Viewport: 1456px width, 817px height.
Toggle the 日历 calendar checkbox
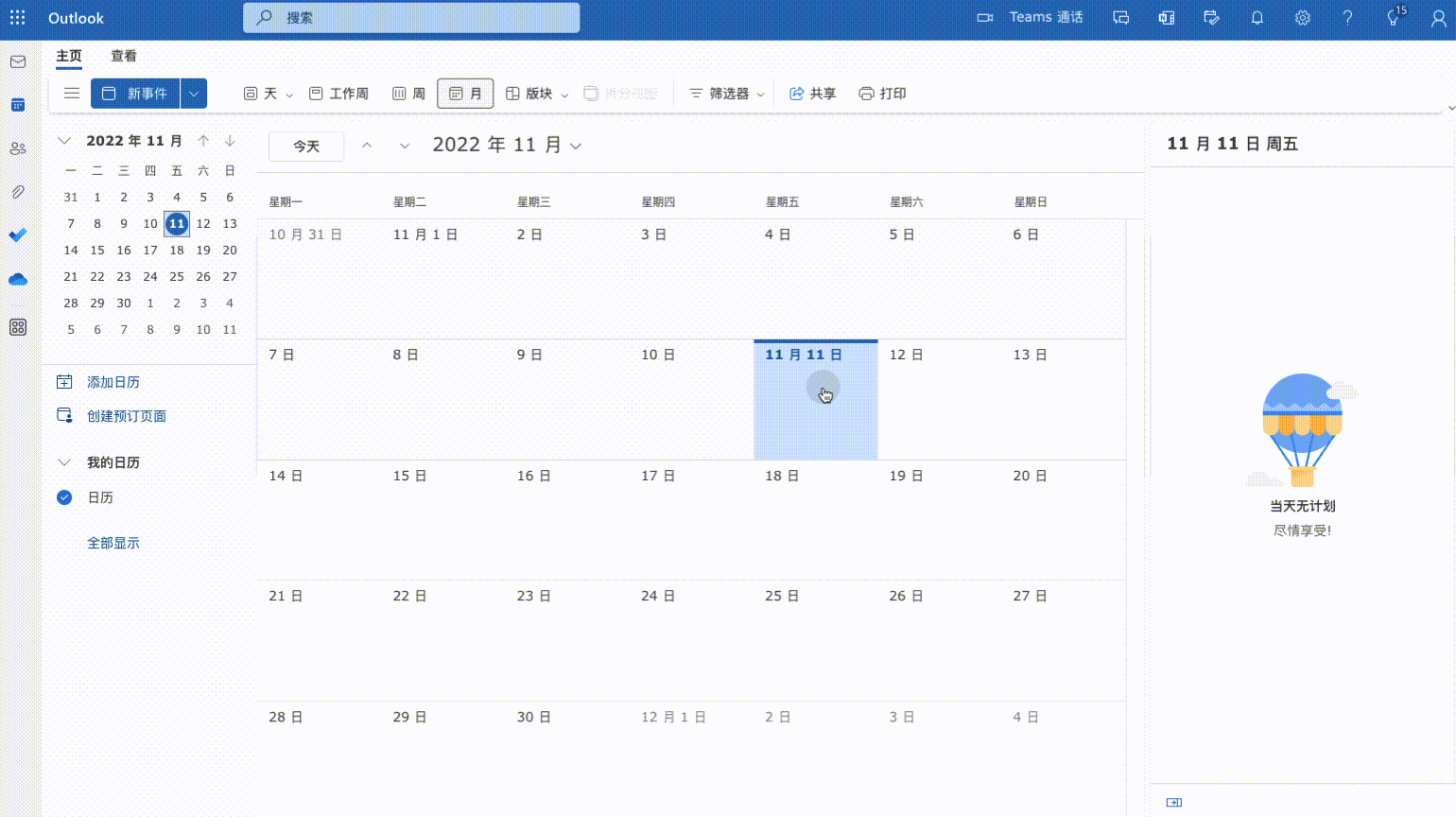pos(64,497)
